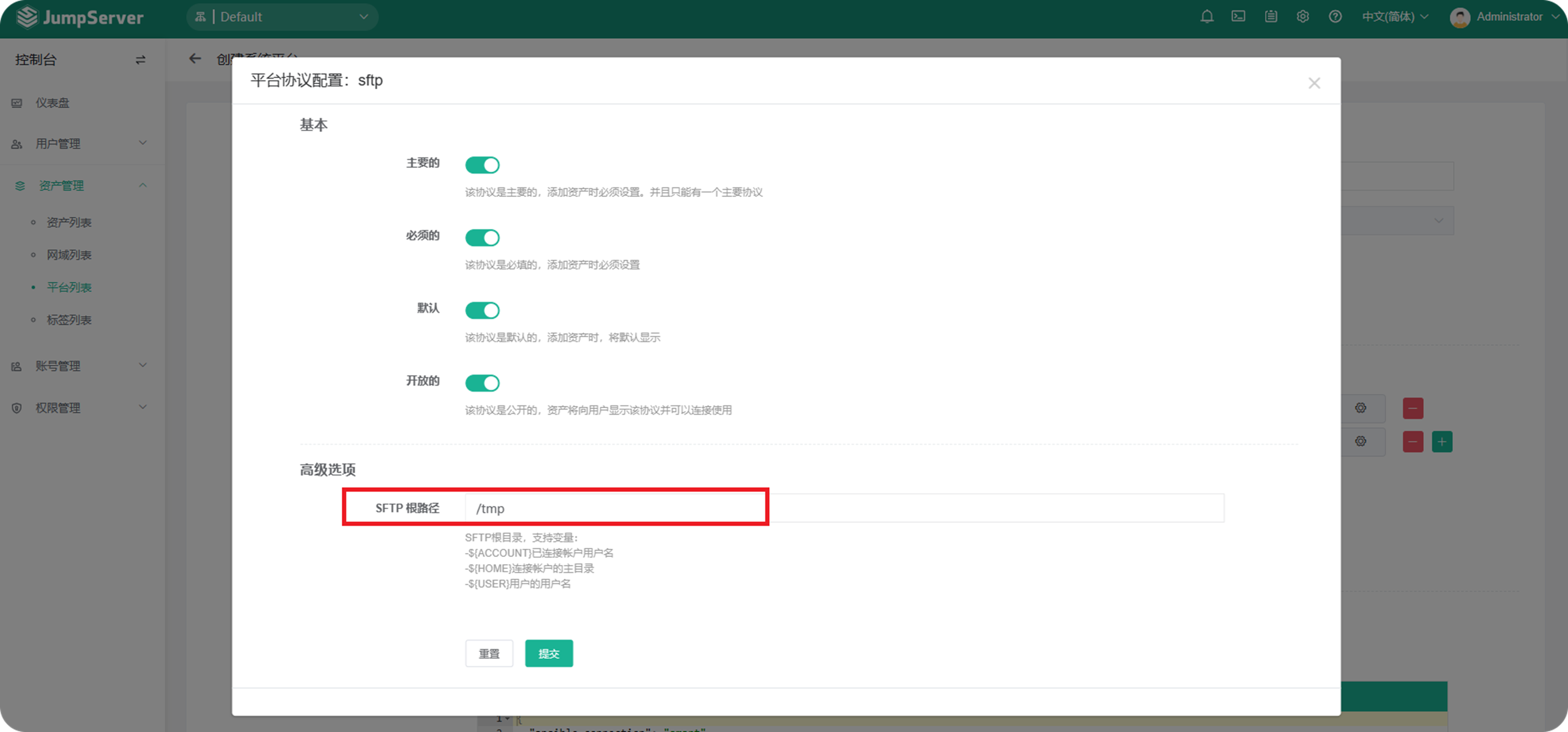Collapse sidebar with the switch icon

(x=140, y=60)
